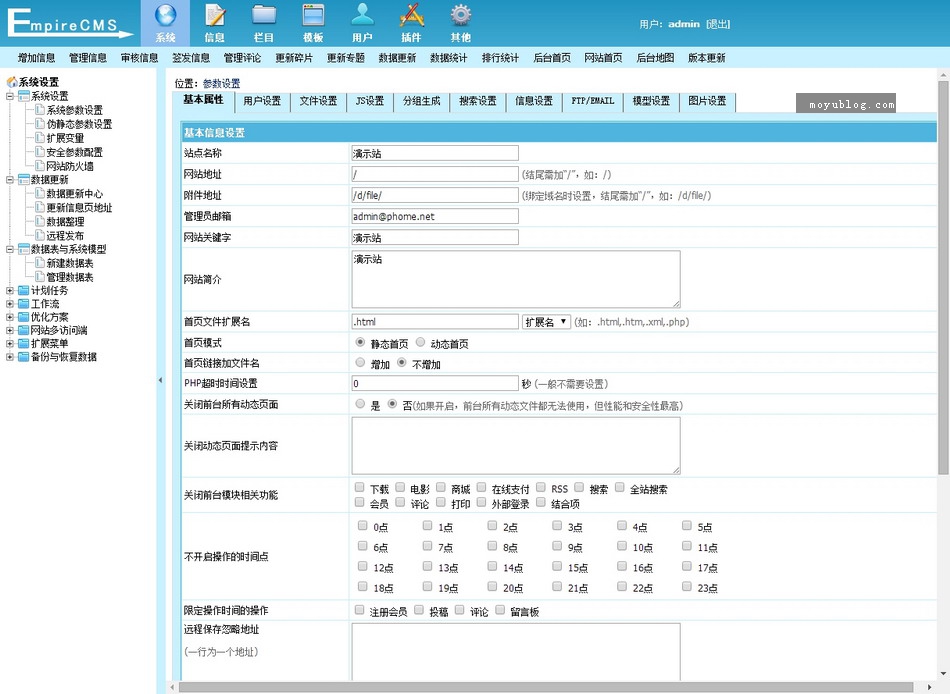Screen dimensions: 950x694
Task: Click the page icon beside 远程发布
Action: click(x=40, y=235)
